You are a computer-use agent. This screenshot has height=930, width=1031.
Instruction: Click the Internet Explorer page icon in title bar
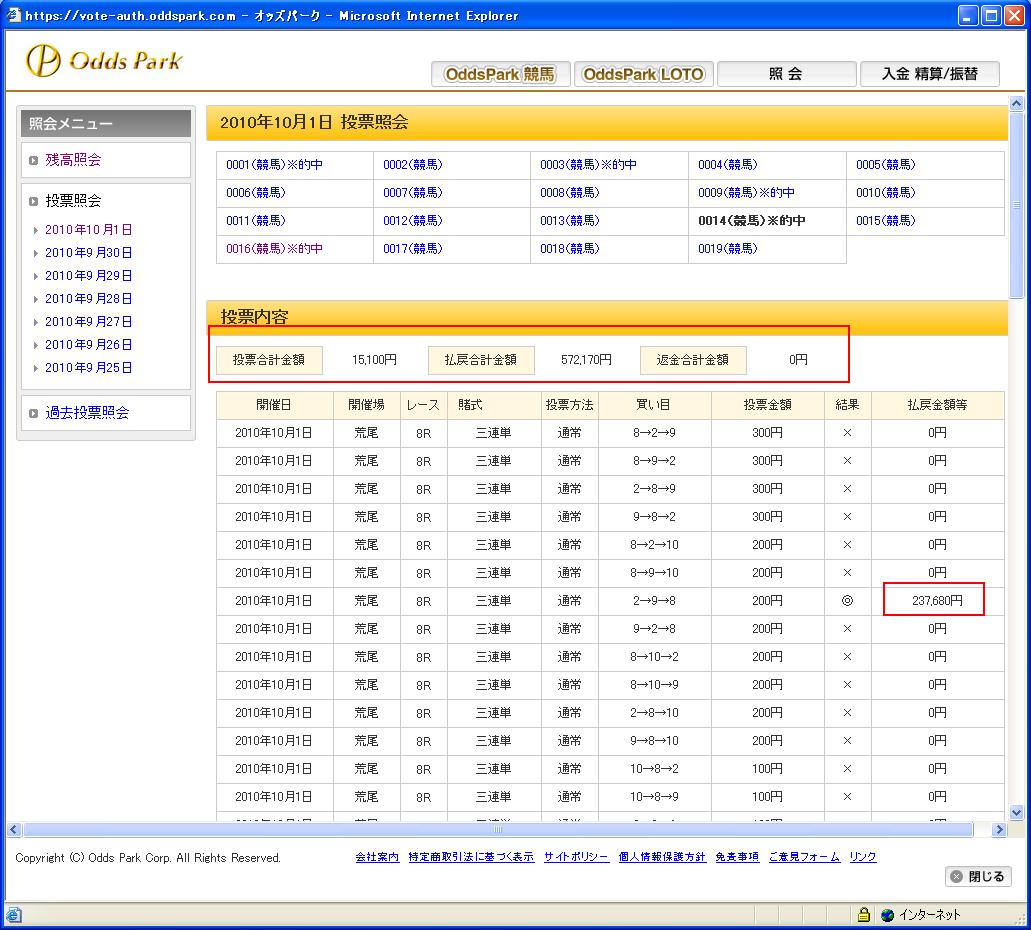(13, 16)
